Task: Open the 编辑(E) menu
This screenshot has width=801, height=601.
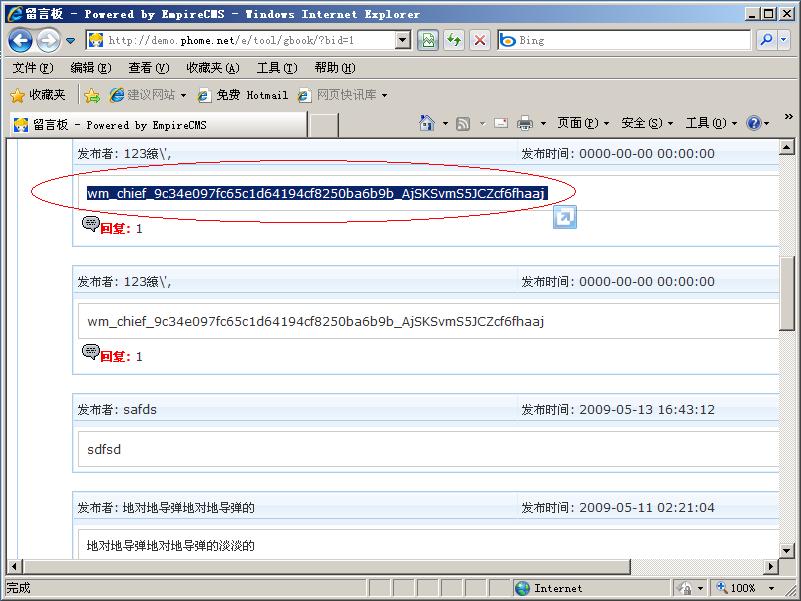Action: coord(91,68)
